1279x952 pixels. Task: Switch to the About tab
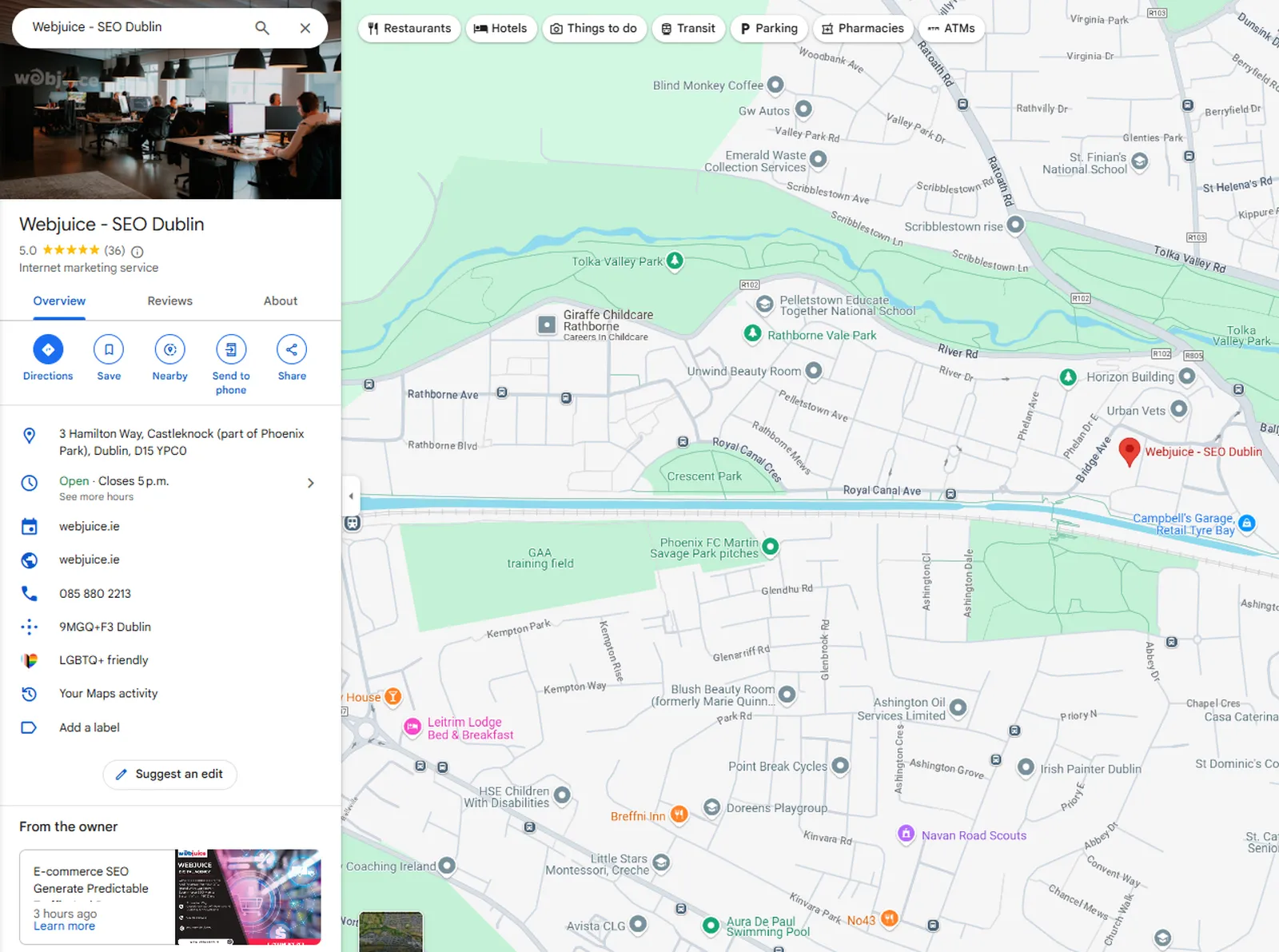tap(281, 301)
